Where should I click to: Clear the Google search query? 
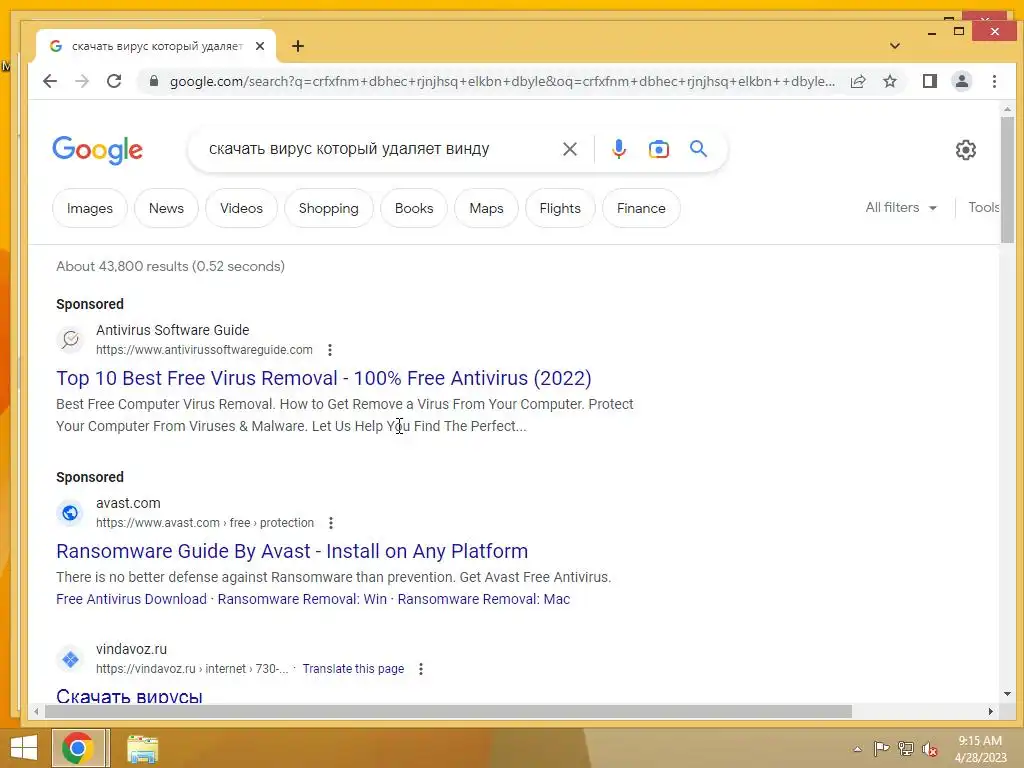pyautogui.click(x=569, y=149)
